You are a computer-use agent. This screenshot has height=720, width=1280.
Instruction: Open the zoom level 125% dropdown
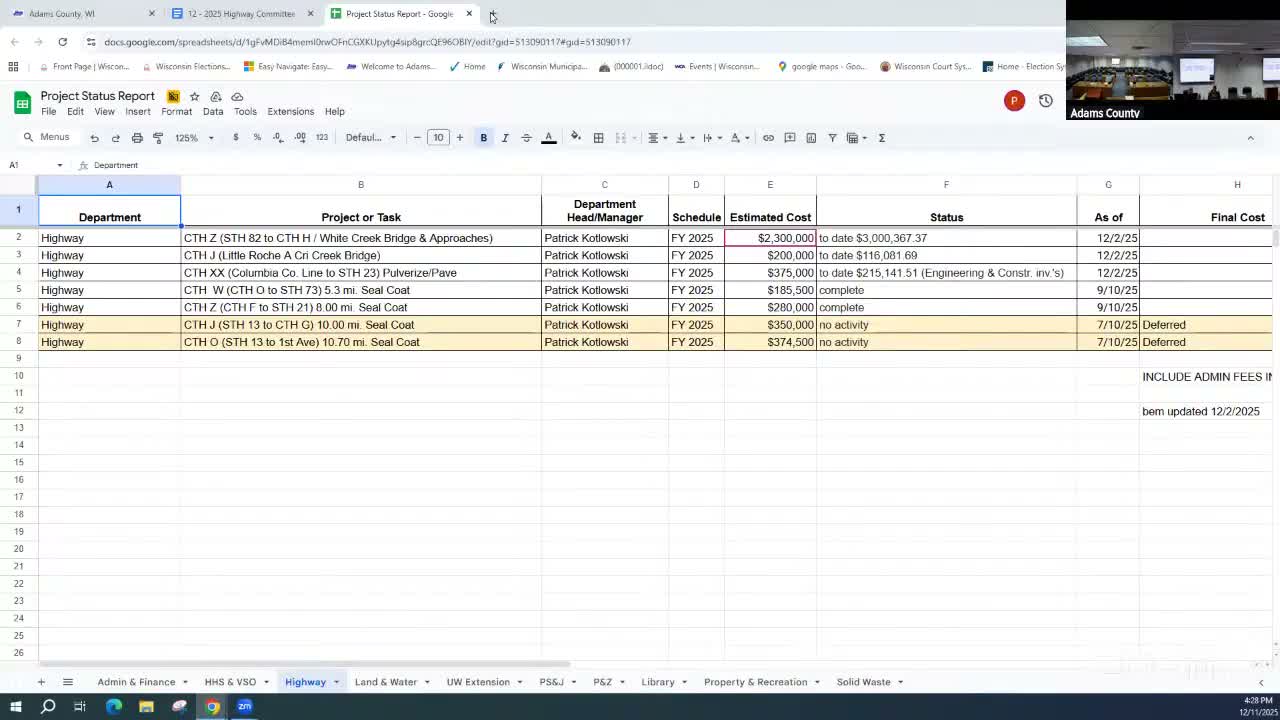click(x=194, y=138)
